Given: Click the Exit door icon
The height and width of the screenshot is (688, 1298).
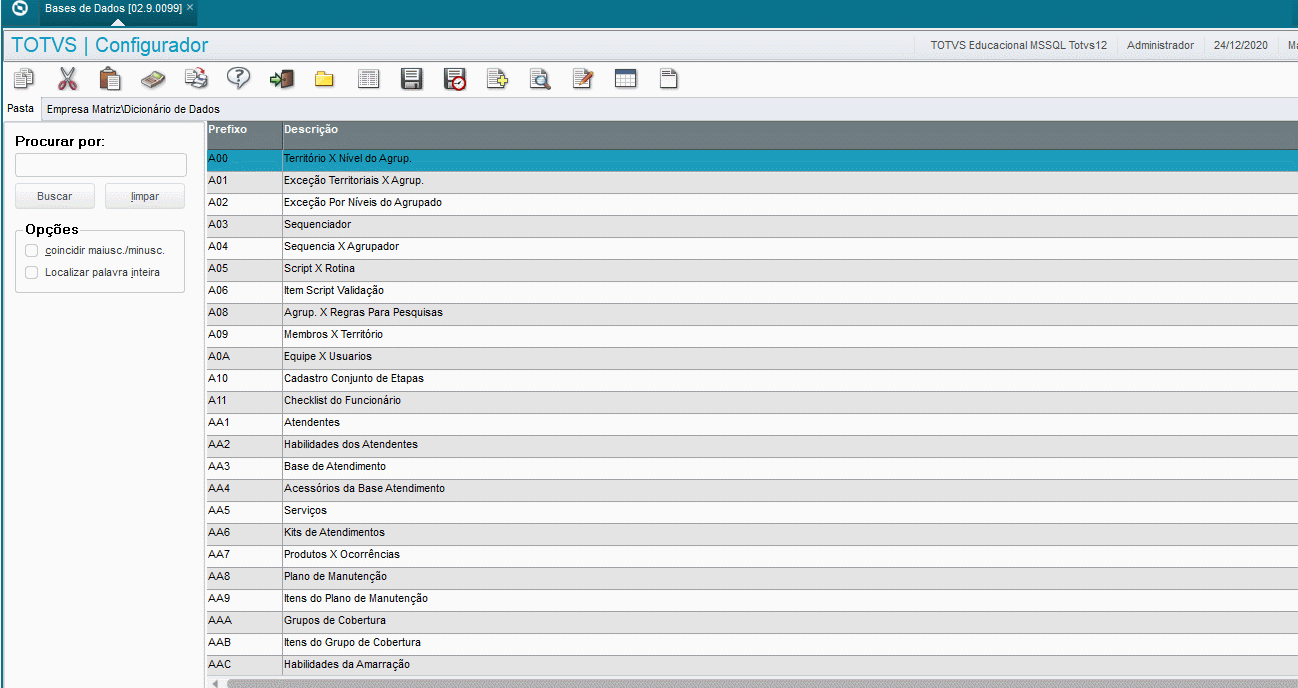Looking at the screenshot, I should (x=282, y=79).
